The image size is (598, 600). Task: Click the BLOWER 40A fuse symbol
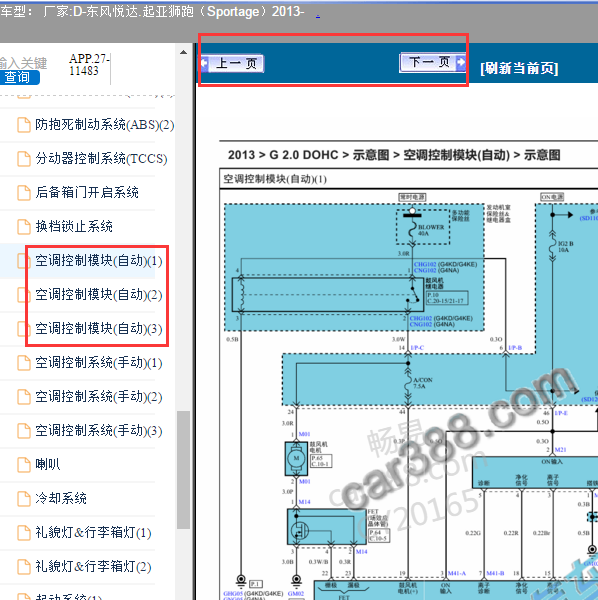tap(412, 229)
